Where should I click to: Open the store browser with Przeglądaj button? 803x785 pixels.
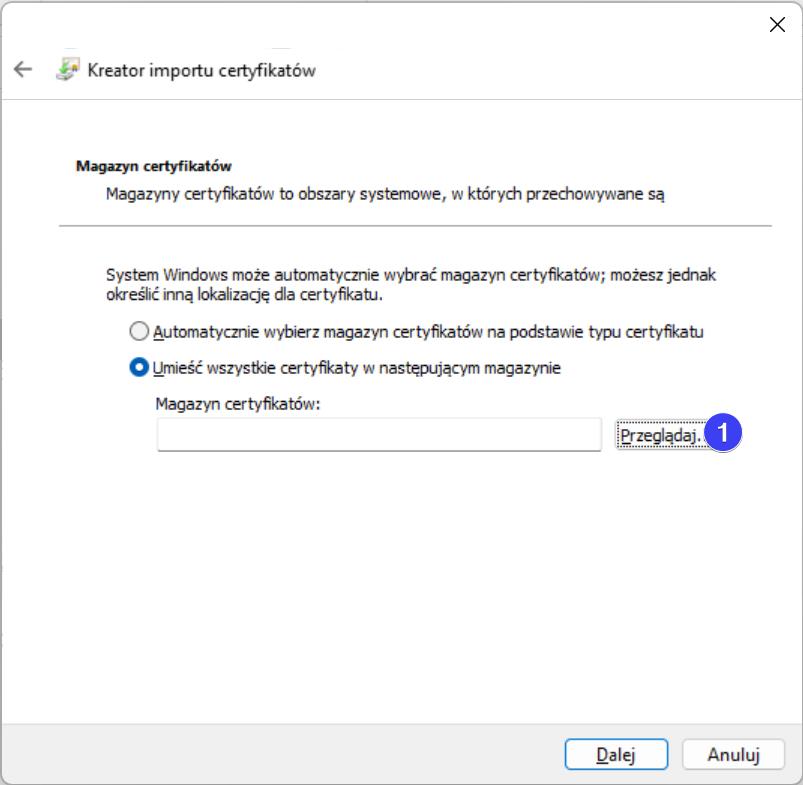point(660,435)
